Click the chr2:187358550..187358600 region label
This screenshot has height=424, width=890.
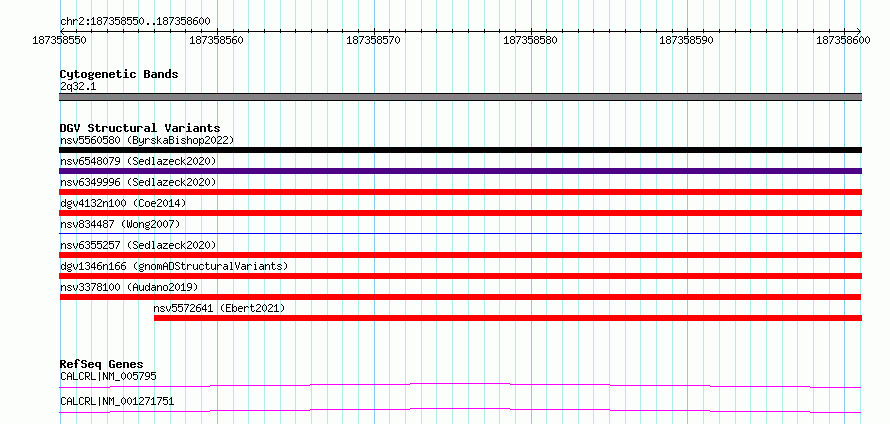135,22
